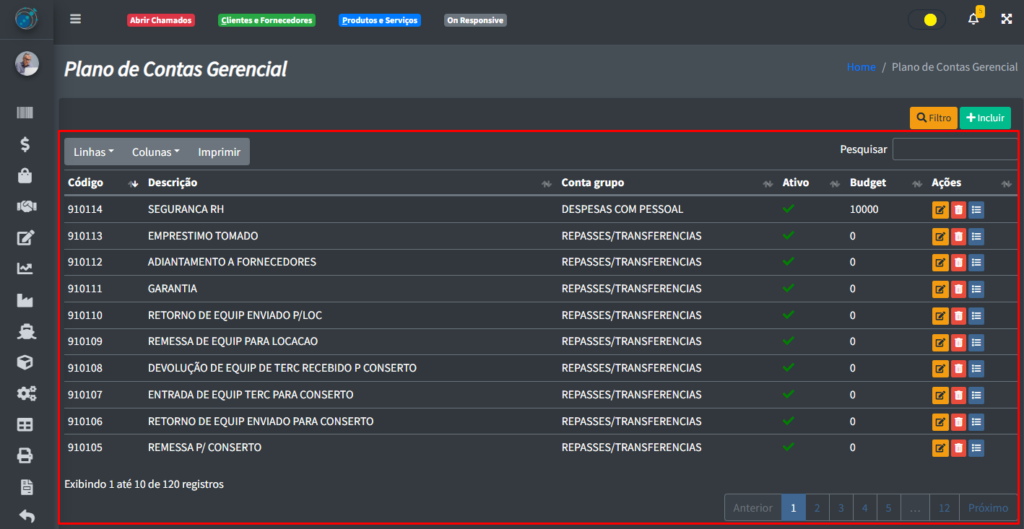Open the hamburger menu in top bar
The image size is (1024, 529).
[76, 19]
